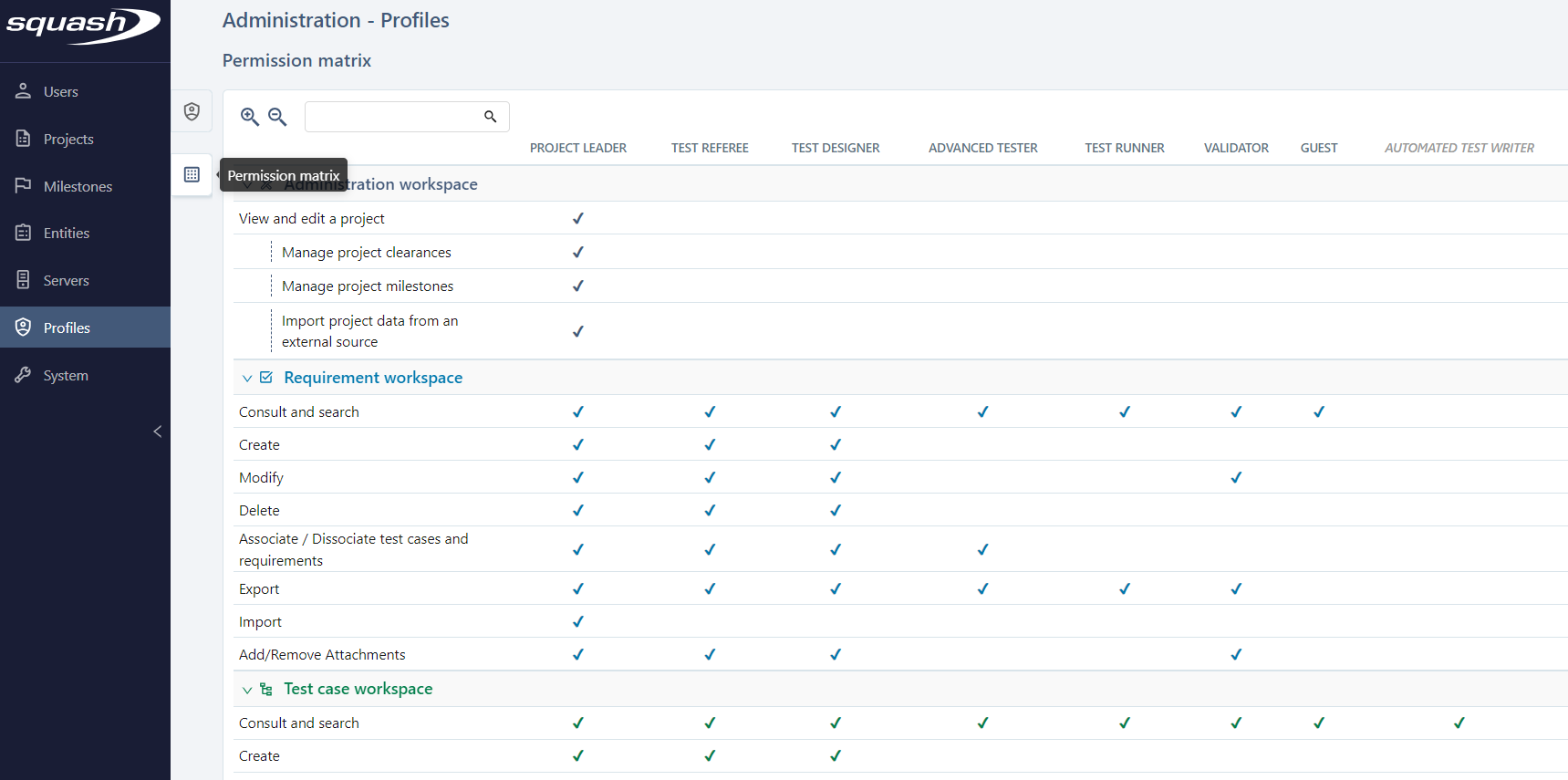This screenshot has width=1568, height=780.
Task: Open System settings in the sidebar
Action: click(x=66, y=376)
